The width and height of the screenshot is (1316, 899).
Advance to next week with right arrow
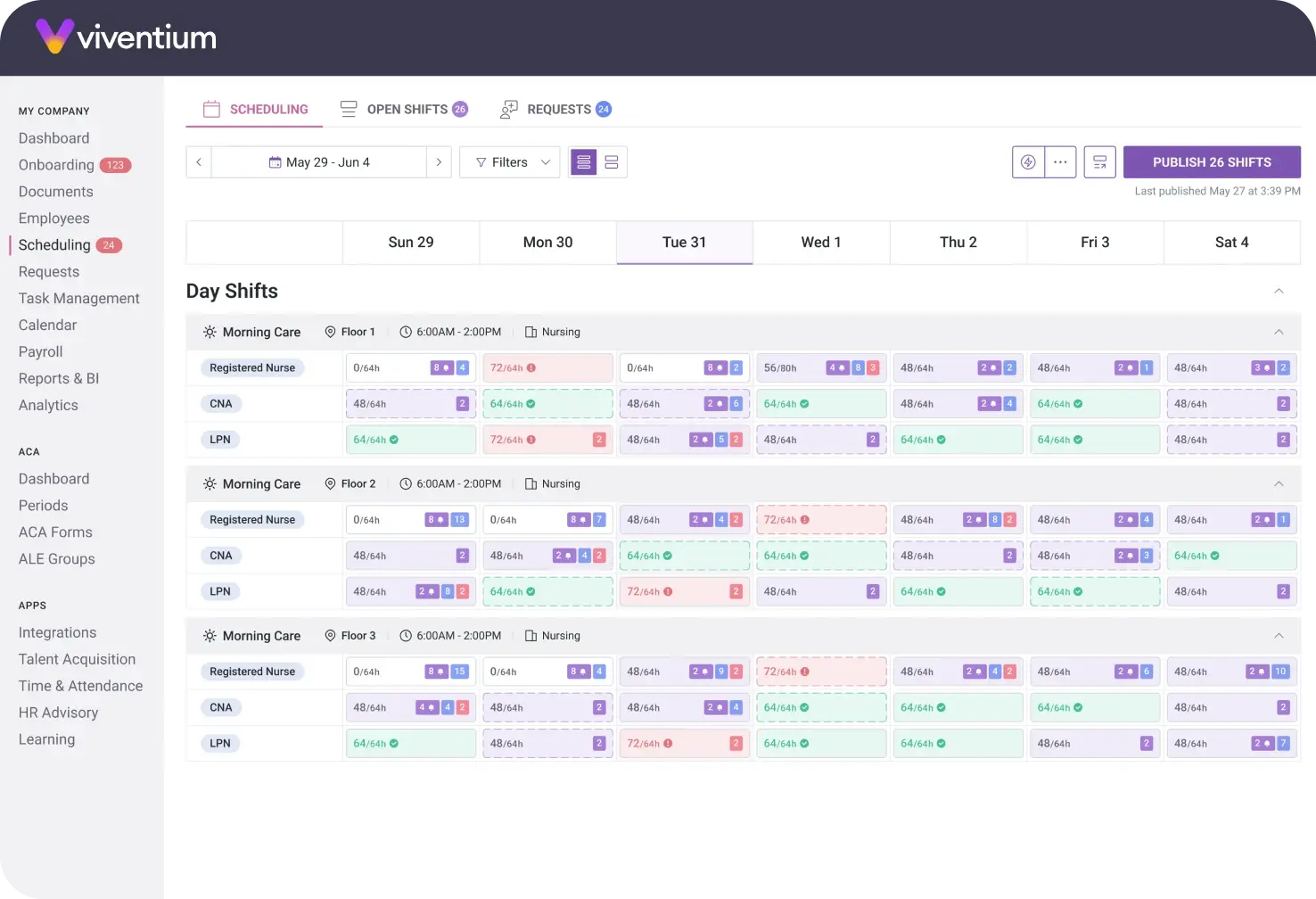click(439, 162)
